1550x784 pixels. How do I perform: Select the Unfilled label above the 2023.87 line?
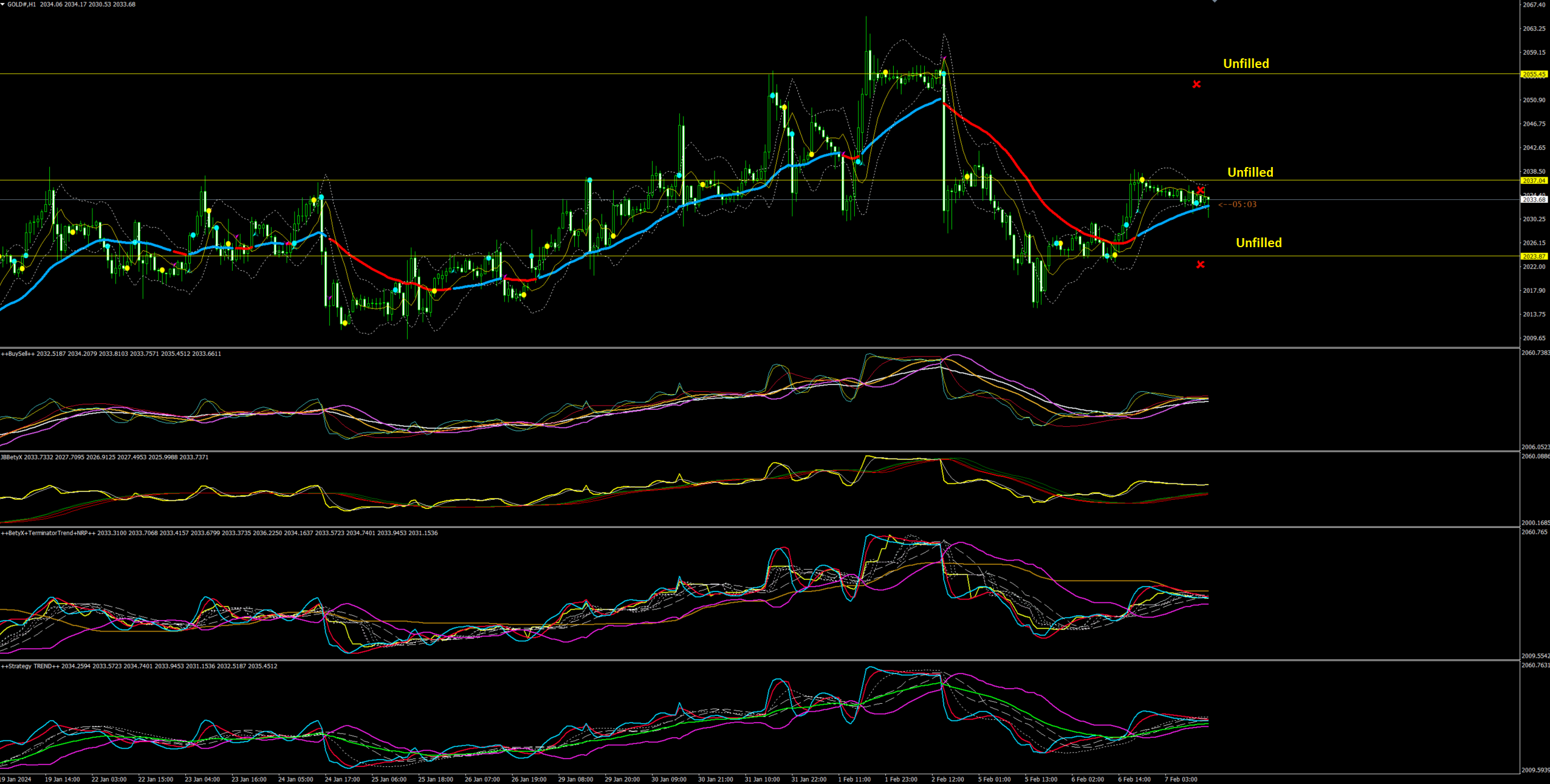[x=1258, y=243]
